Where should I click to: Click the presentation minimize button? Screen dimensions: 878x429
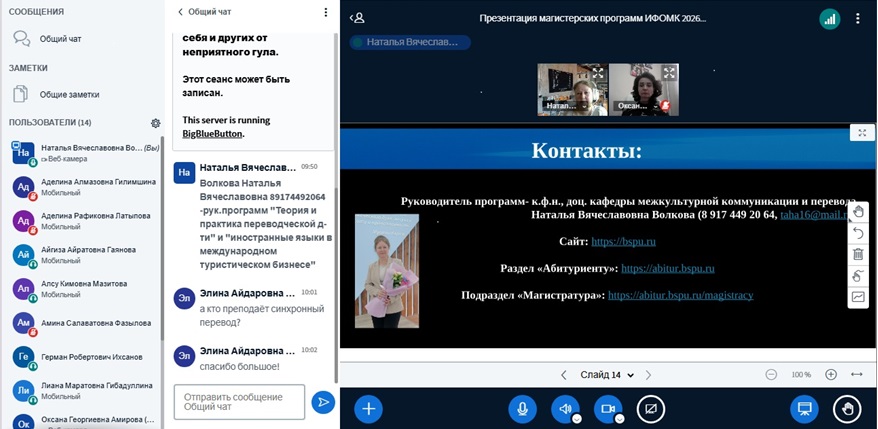coord(802,408)
